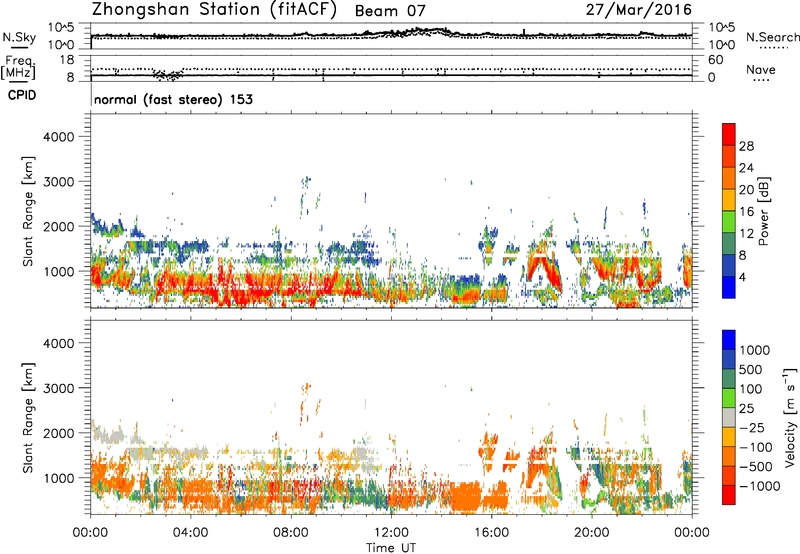Click the "Velocity [m s-1]" color bar title
Image resolution: width=800 pixels, height=554 pixels.
[x=790, y=417]
